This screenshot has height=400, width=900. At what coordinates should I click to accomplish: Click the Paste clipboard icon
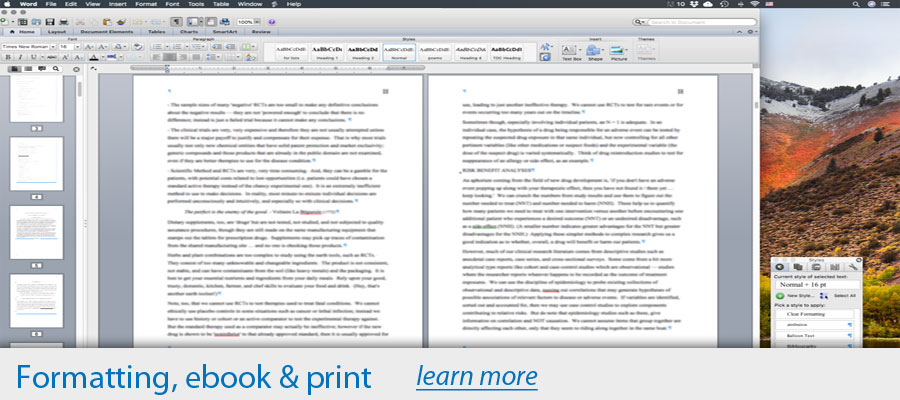[107, 22]
